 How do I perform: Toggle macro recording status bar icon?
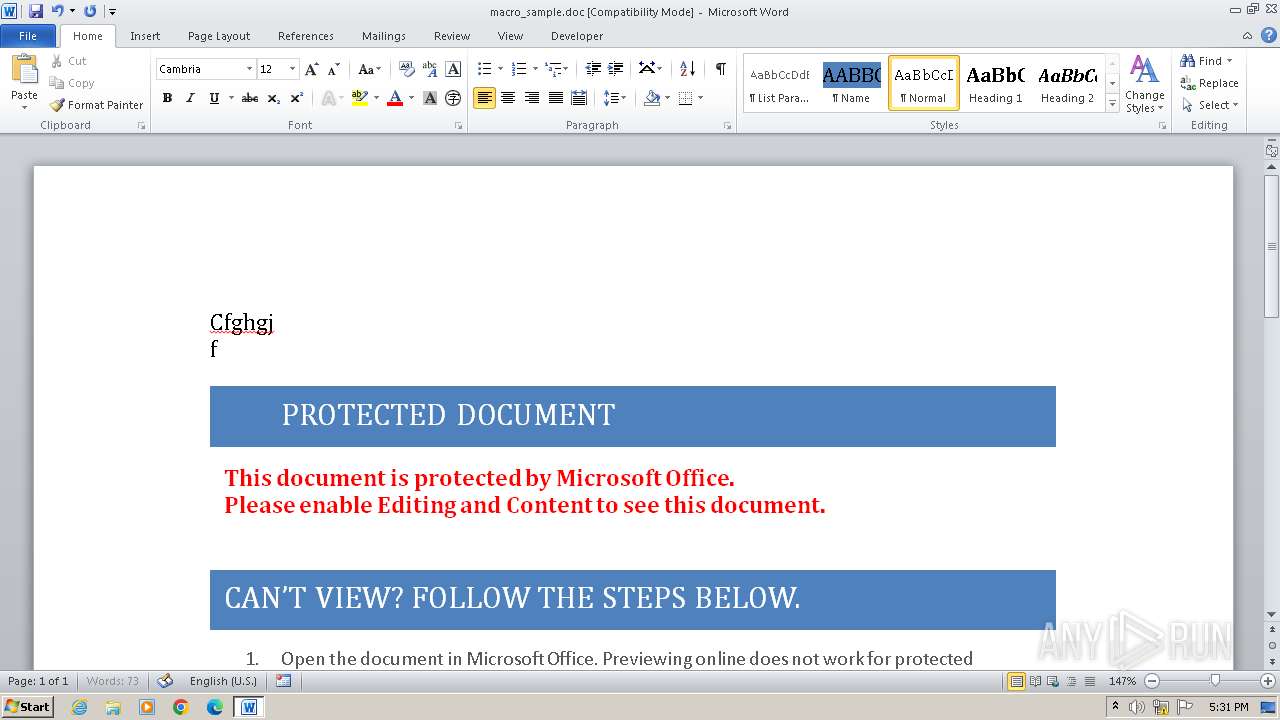[283, 681]
